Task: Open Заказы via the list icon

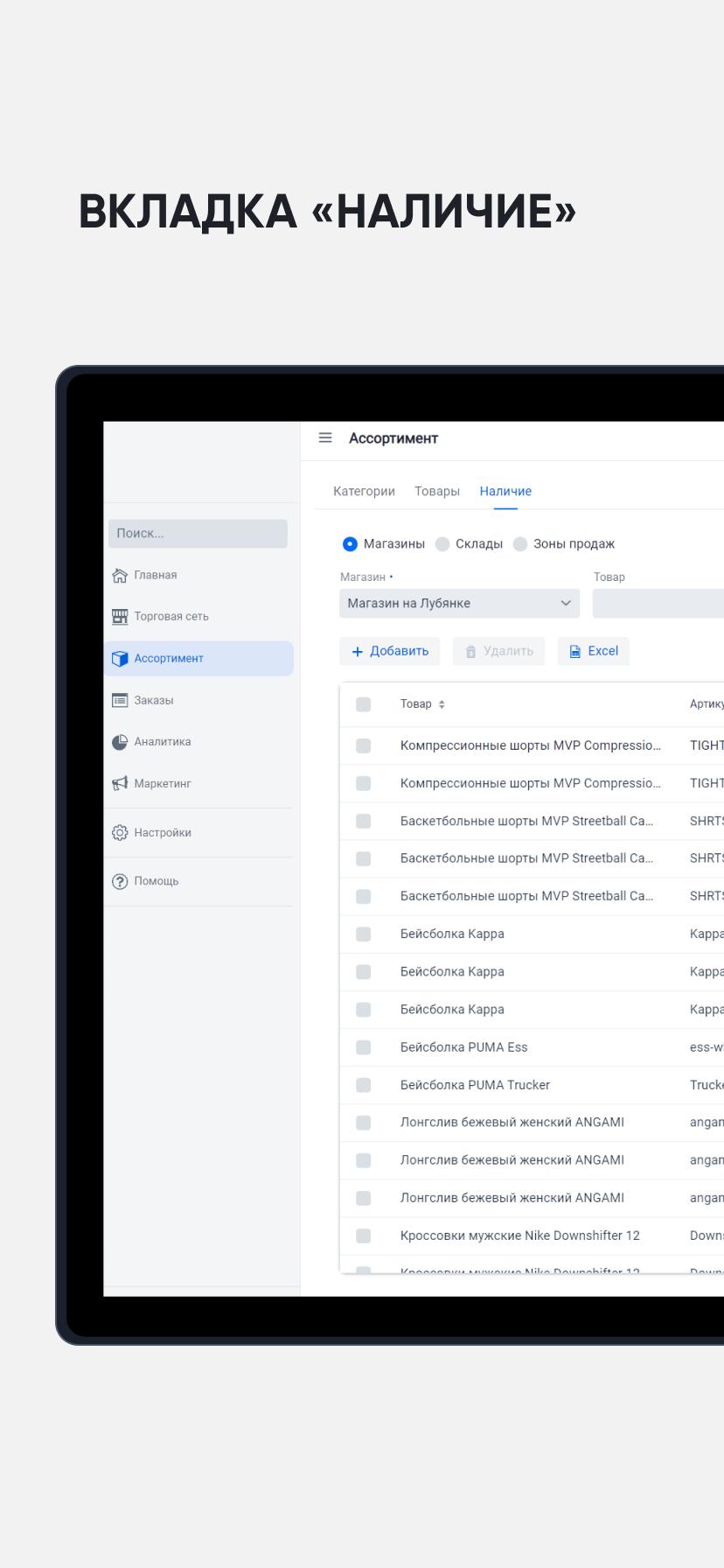Action: pyautogui.click(x=120, y=700)
